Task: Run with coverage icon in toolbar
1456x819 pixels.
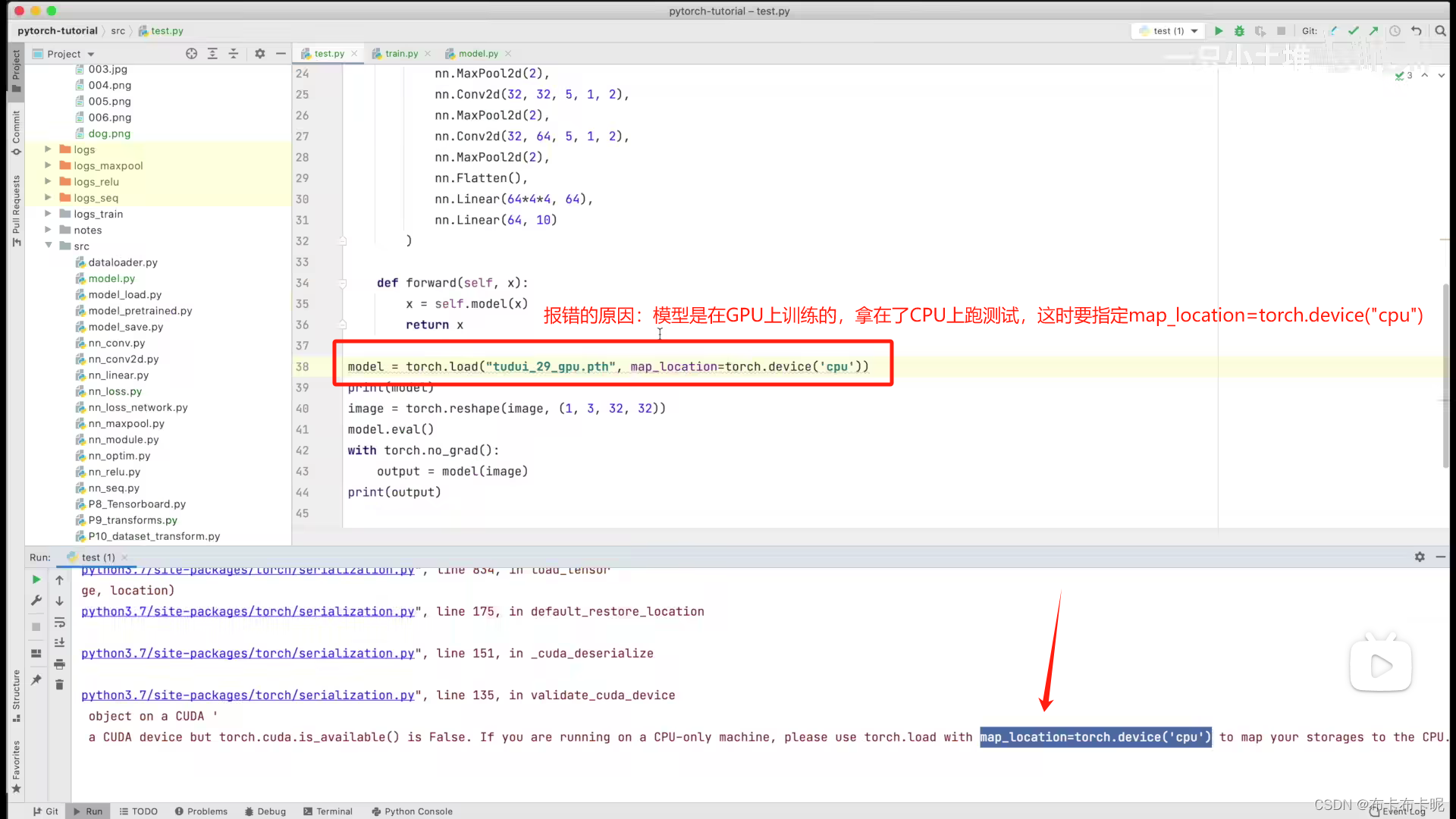Action: coord(1260,31)
